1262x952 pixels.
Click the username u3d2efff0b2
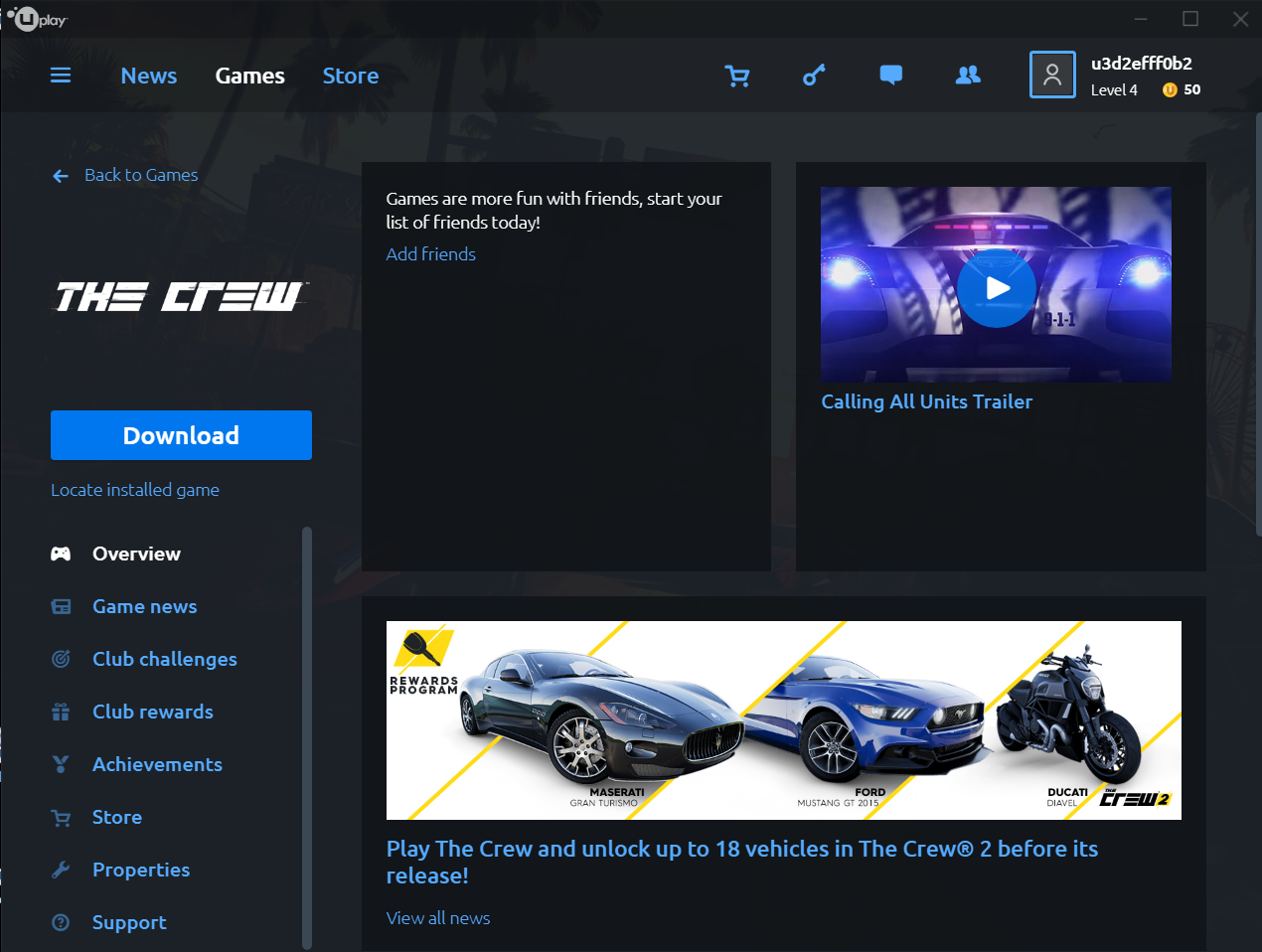tap(1141, 63)
